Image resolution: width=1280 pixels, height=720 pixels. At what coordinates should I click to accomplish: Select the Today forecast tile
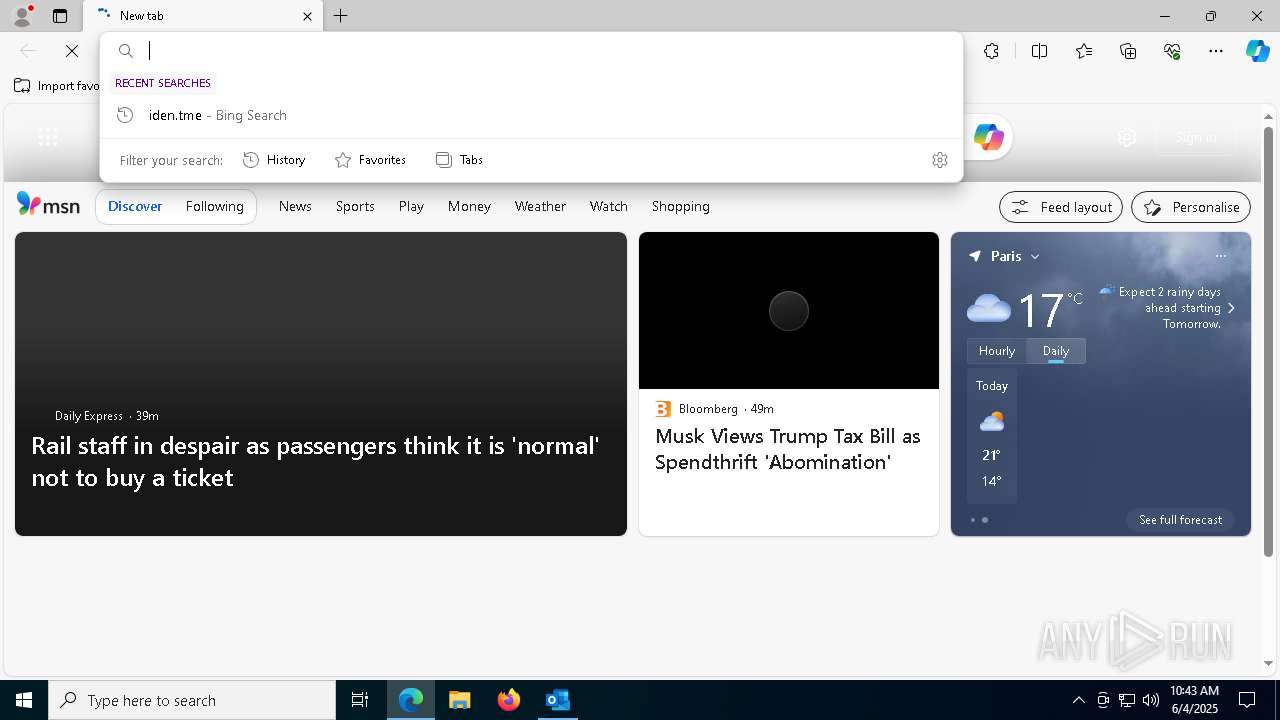point(992,436)
